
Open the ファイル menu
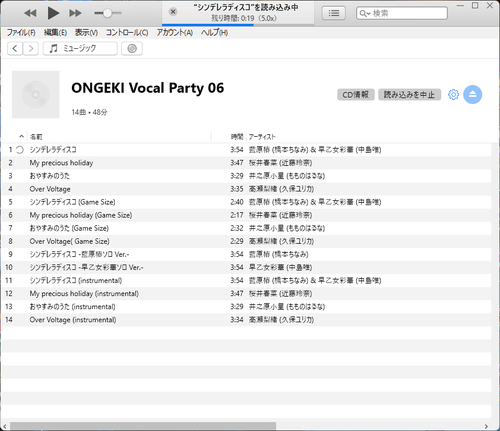tap(21, 33)
